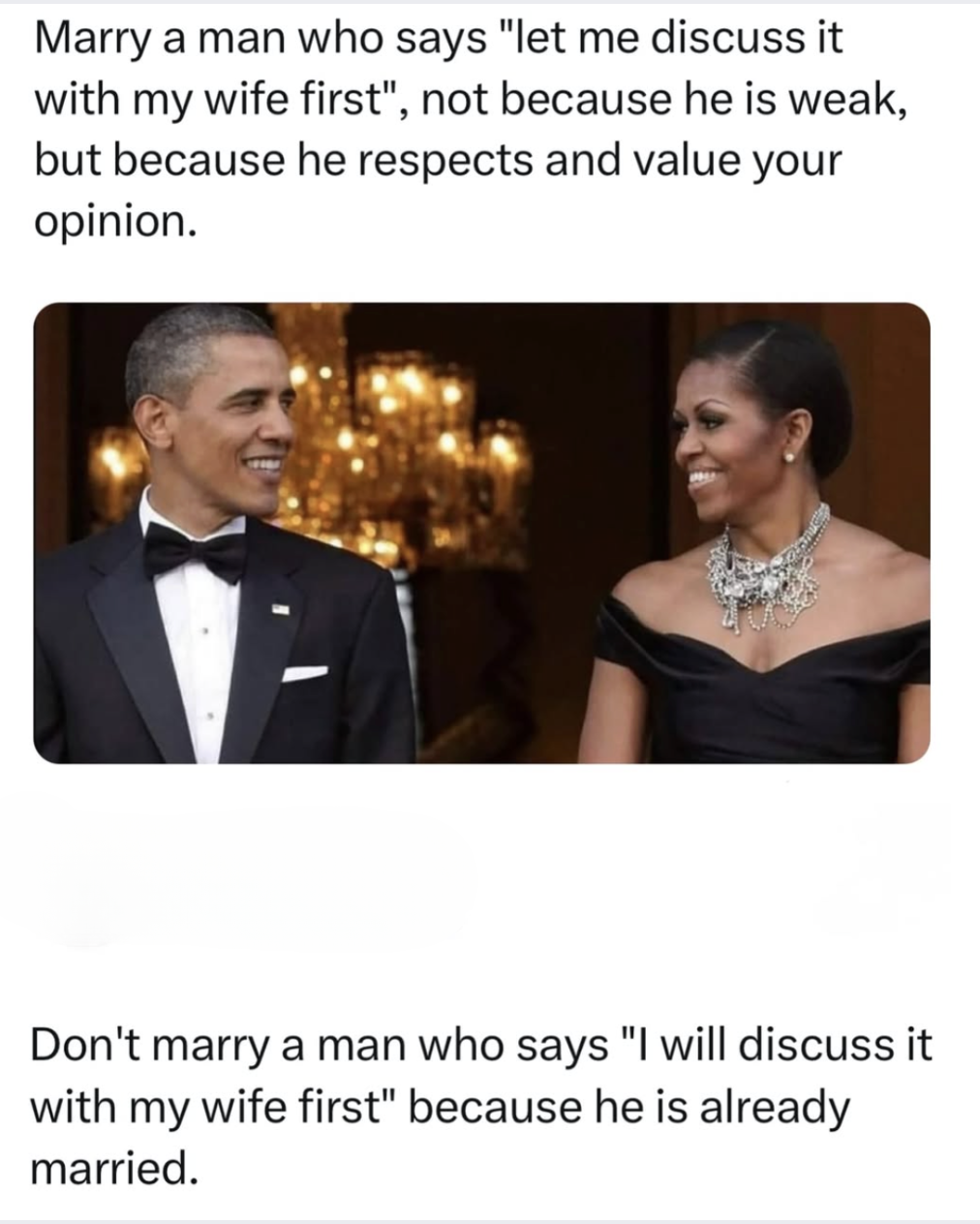
Task: Click the white pocket square
Action: [x=305, y=672]
